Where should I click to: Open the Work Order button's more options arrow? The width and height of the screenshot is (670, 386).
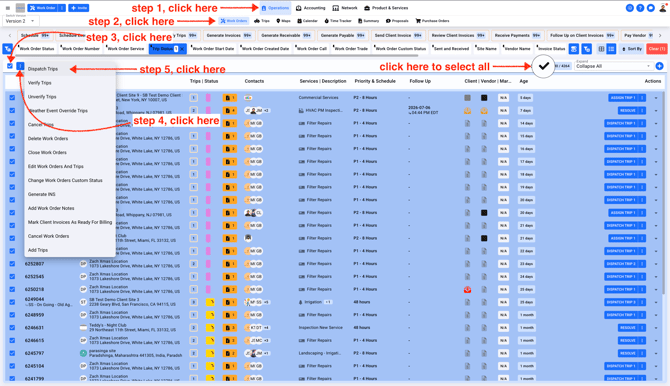[x=62, y=8]
